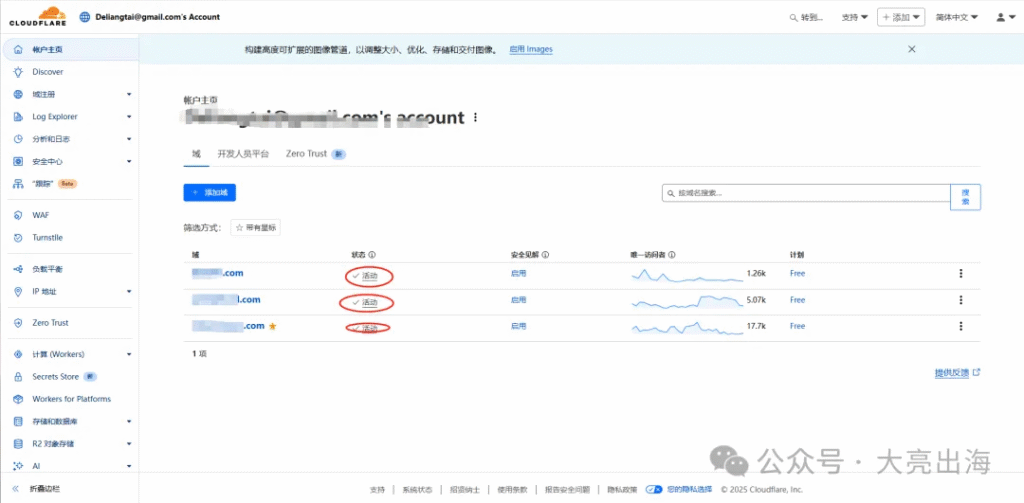Expand the 计算 (Workers) sidebar section
The height and width of the screenshot is (503, 1024).
tap(129, 354)
